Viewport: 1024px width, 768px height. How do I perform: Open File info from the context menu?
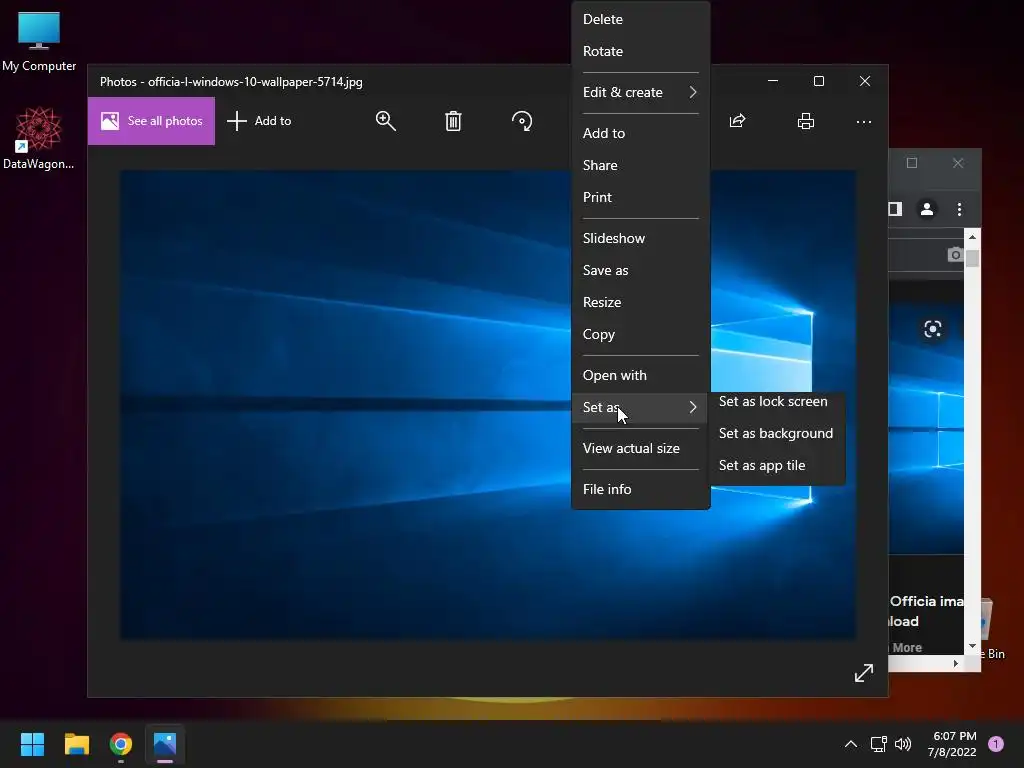point(641,489)
